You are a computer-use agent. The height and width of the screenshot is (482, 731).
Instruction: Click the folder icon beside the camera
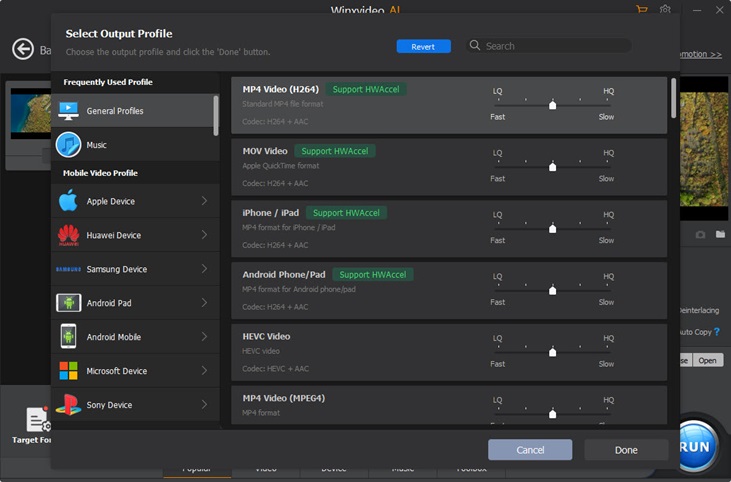pyautogui.click(x=720, y=234)
